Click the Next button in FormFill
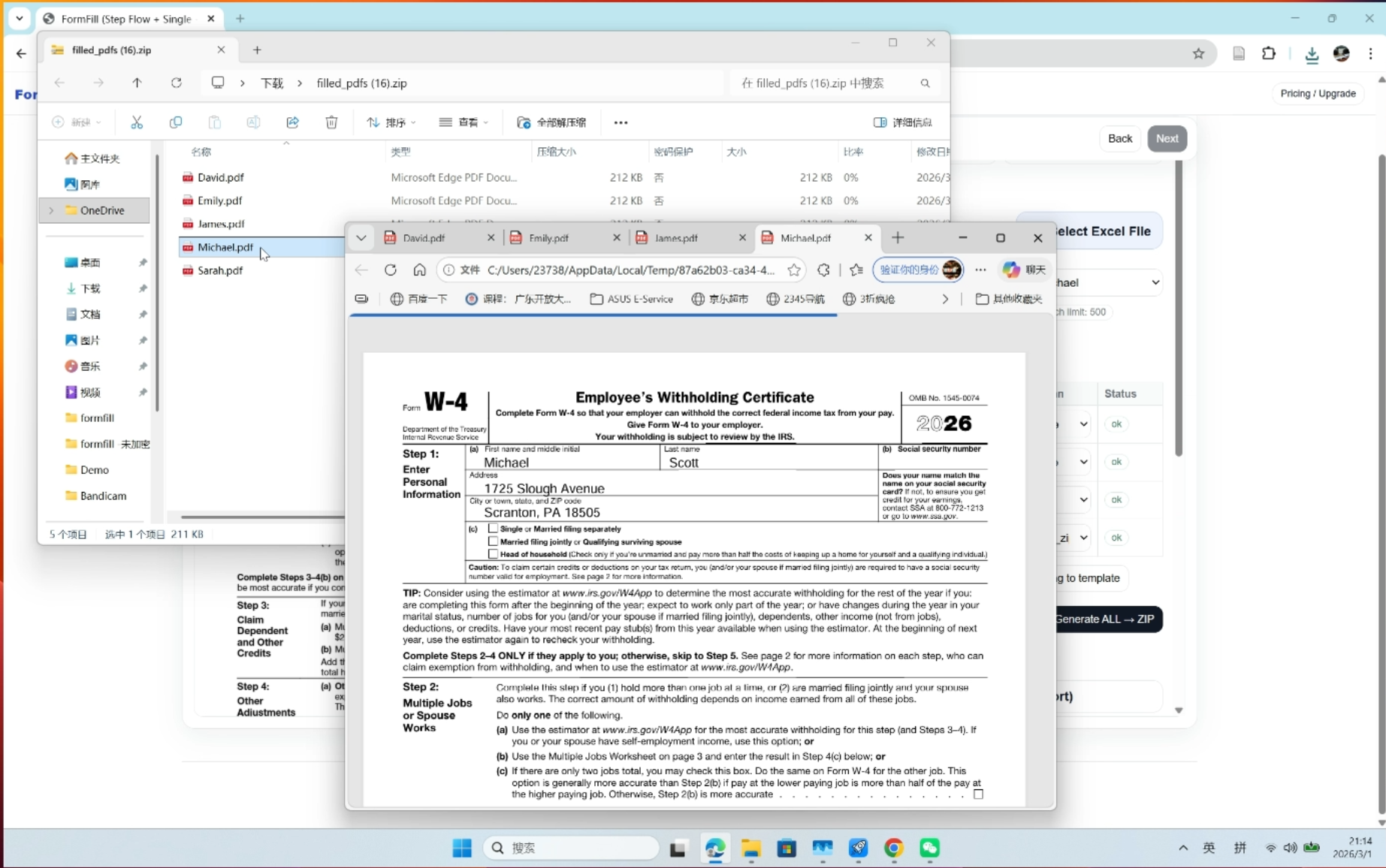The width and height of the screenshot is (1386, 868). pyautogui.click(x=1167, y=138)
